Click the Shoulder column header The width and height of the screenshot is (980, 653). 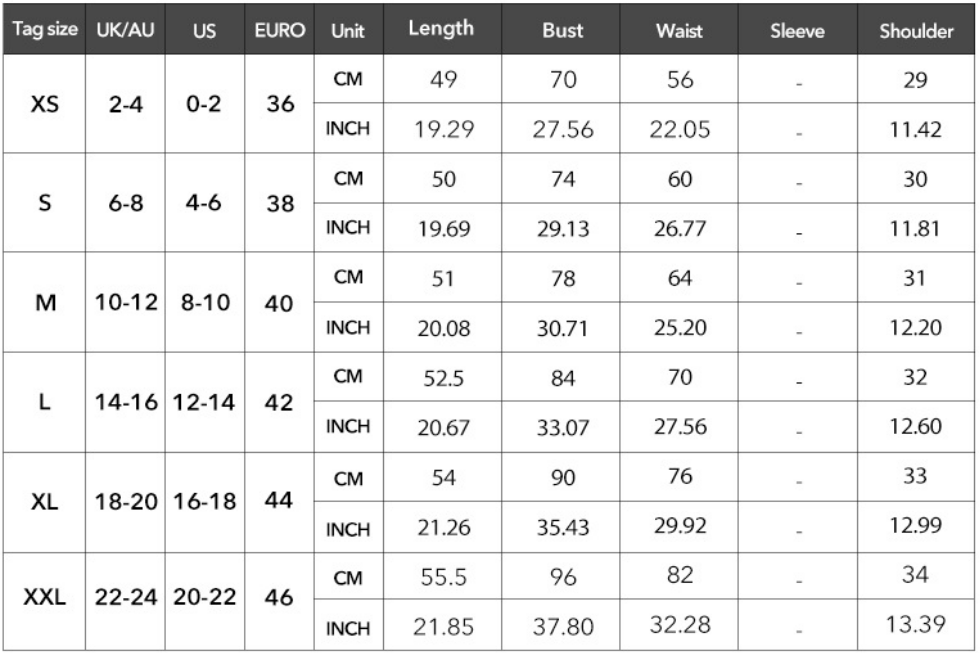(916, 30)
